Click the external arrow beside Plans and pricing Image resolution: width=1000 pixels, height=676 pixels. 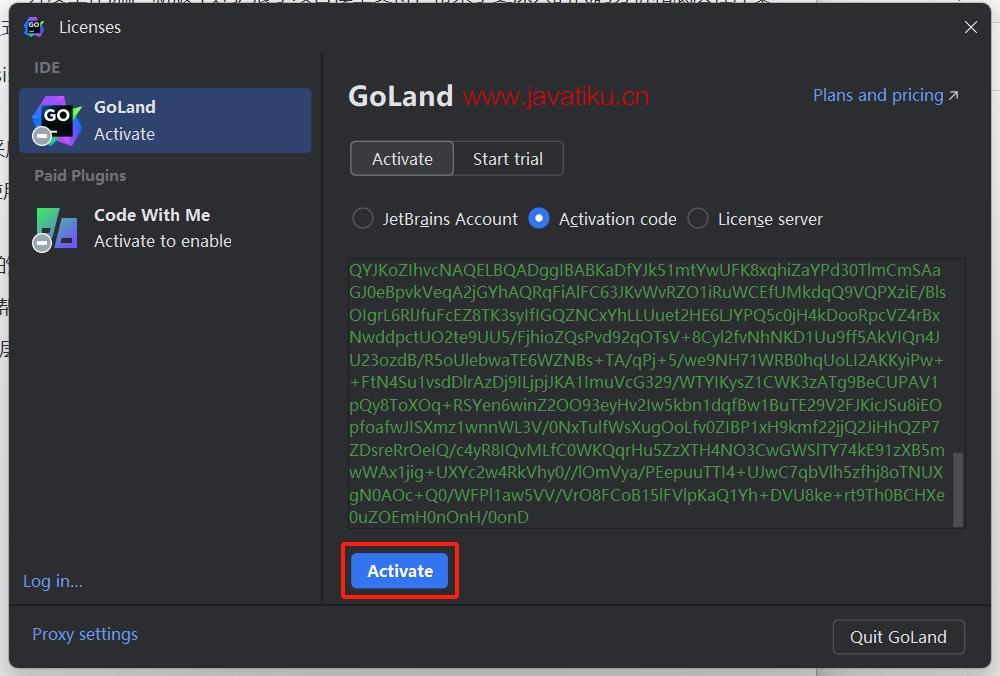coord(953,96)
